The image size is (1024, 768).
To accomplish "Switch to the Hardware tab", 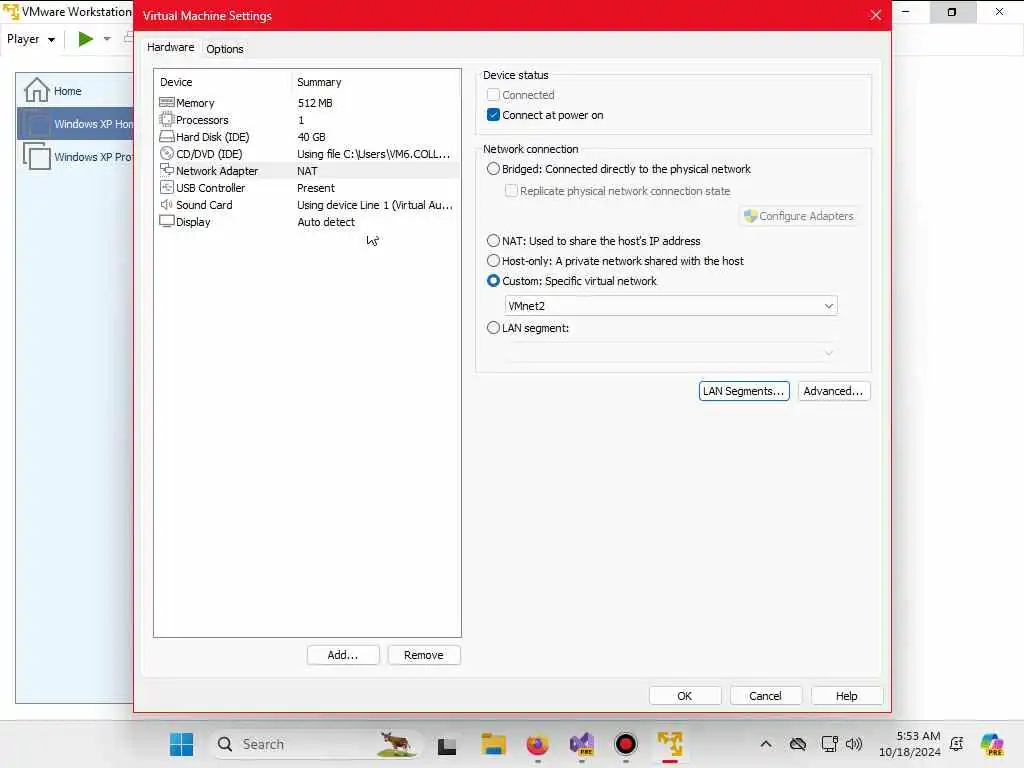I will (170, 47).
